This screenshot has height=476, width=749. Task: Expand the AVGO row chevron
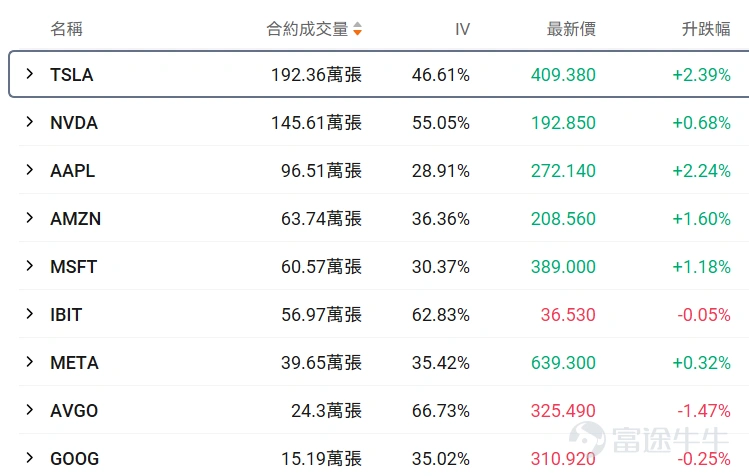pyautogui.click(x=30, y=410)
